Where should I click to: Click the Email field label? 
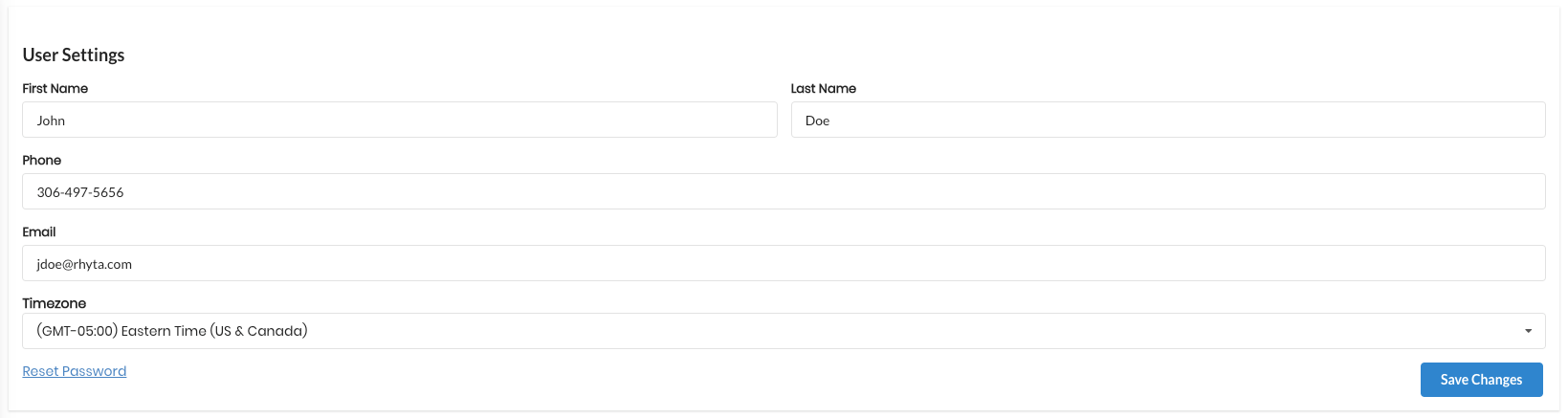tap(39, 231)
